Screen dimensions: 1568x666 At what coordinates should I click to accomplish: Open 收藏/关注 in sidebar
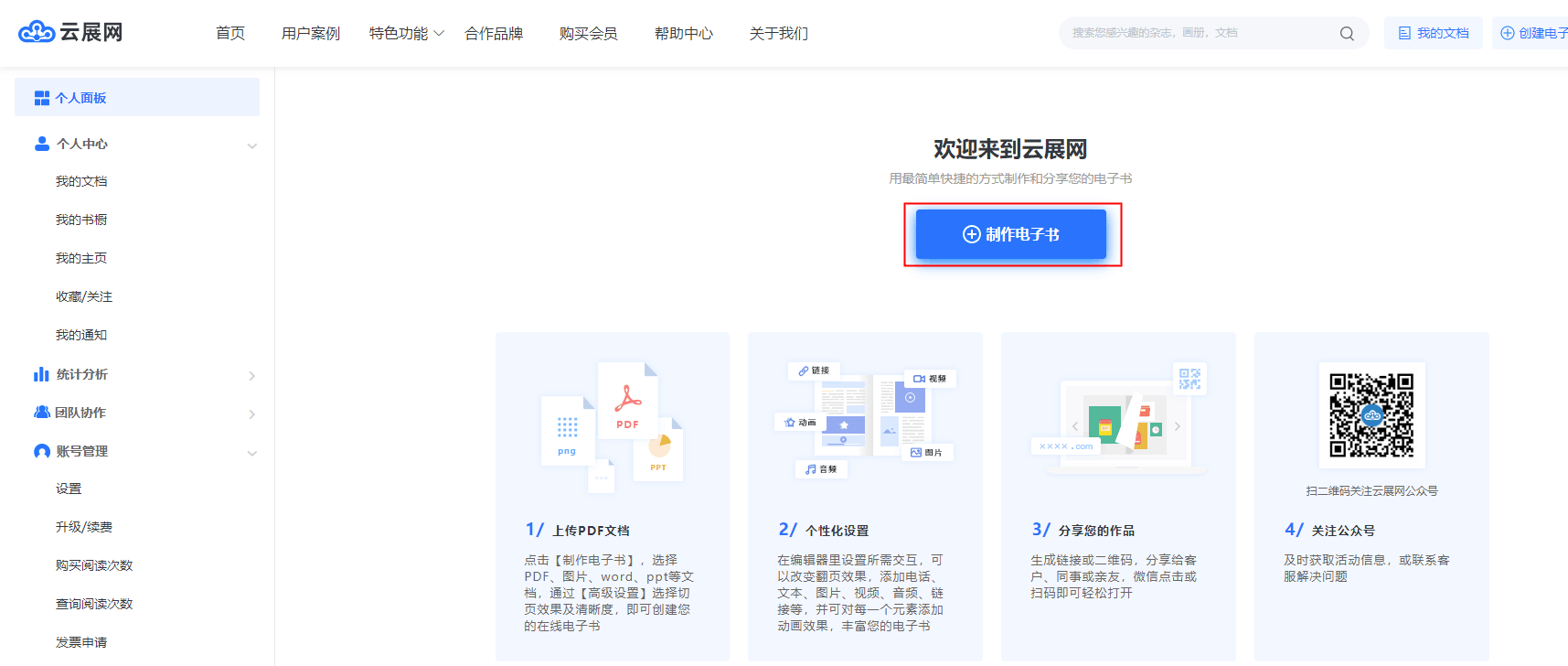tap(84, 296)
